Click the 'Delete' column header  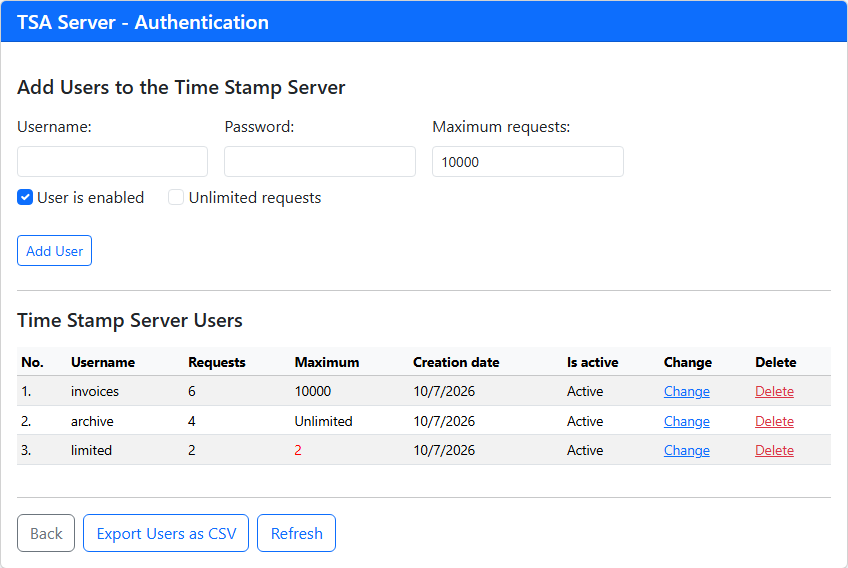(x=776, y=362)
